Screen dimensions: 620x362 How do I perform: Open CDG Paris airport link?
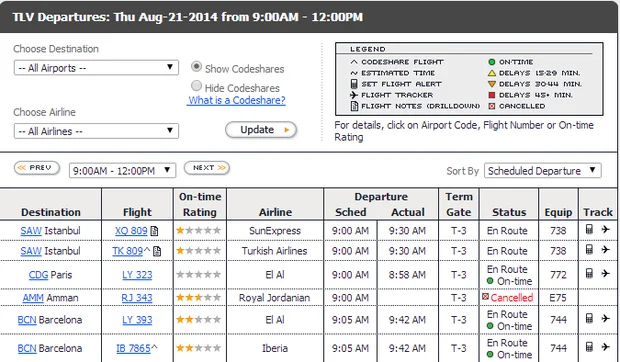tap(38, 275)
